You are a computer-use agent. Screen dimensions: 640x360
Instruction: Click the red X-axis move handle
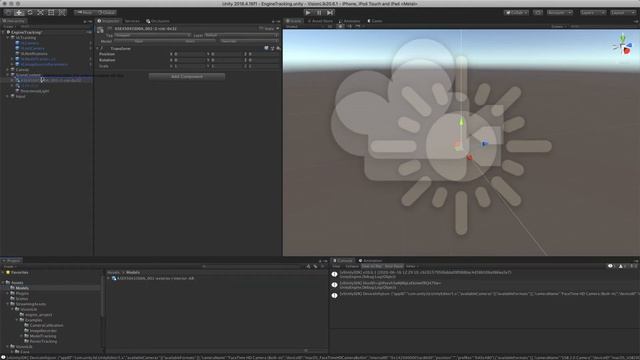click(469, 157)
